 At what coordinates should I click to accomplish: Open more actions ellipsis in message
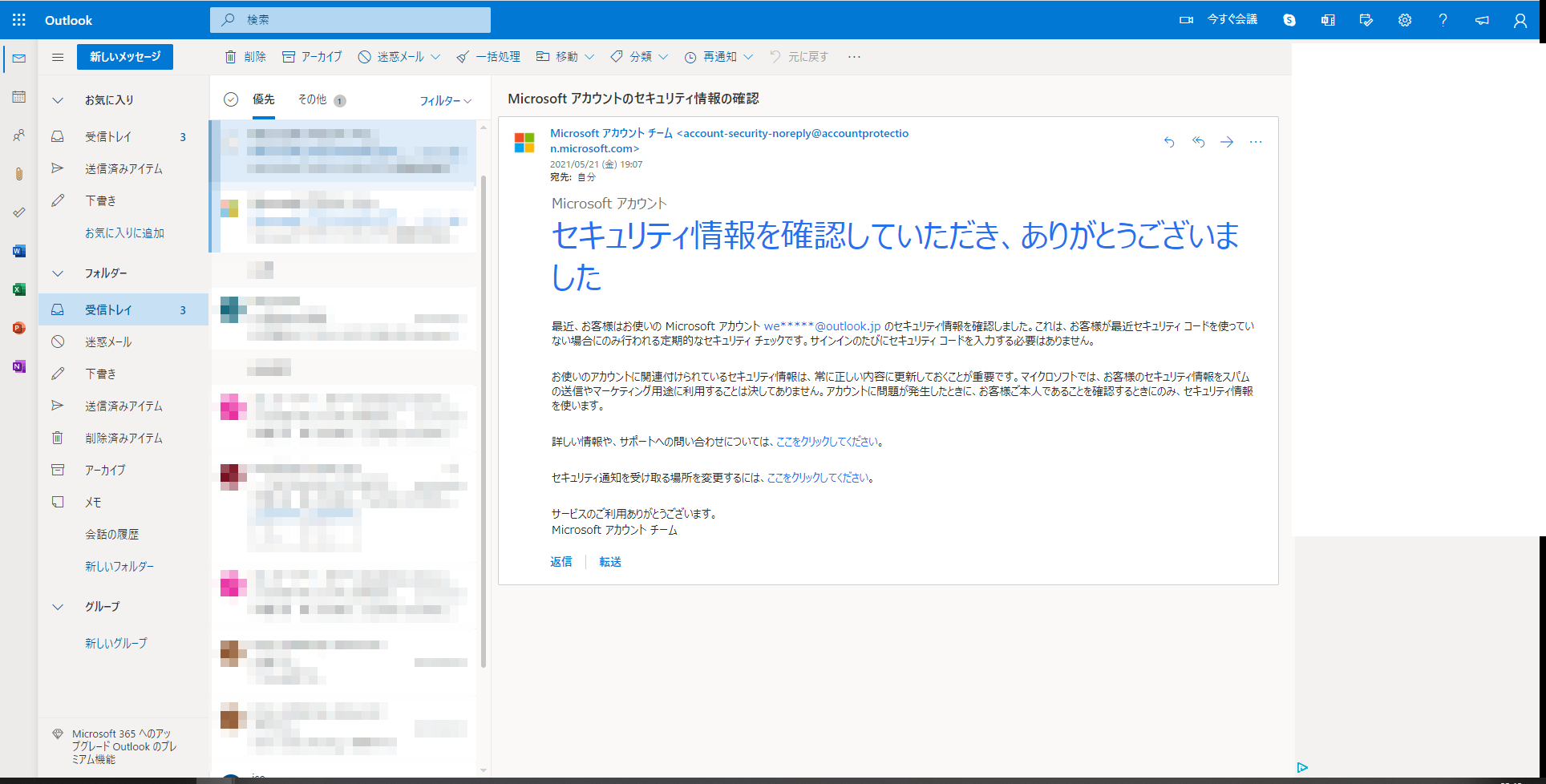tap(1256, 142)
